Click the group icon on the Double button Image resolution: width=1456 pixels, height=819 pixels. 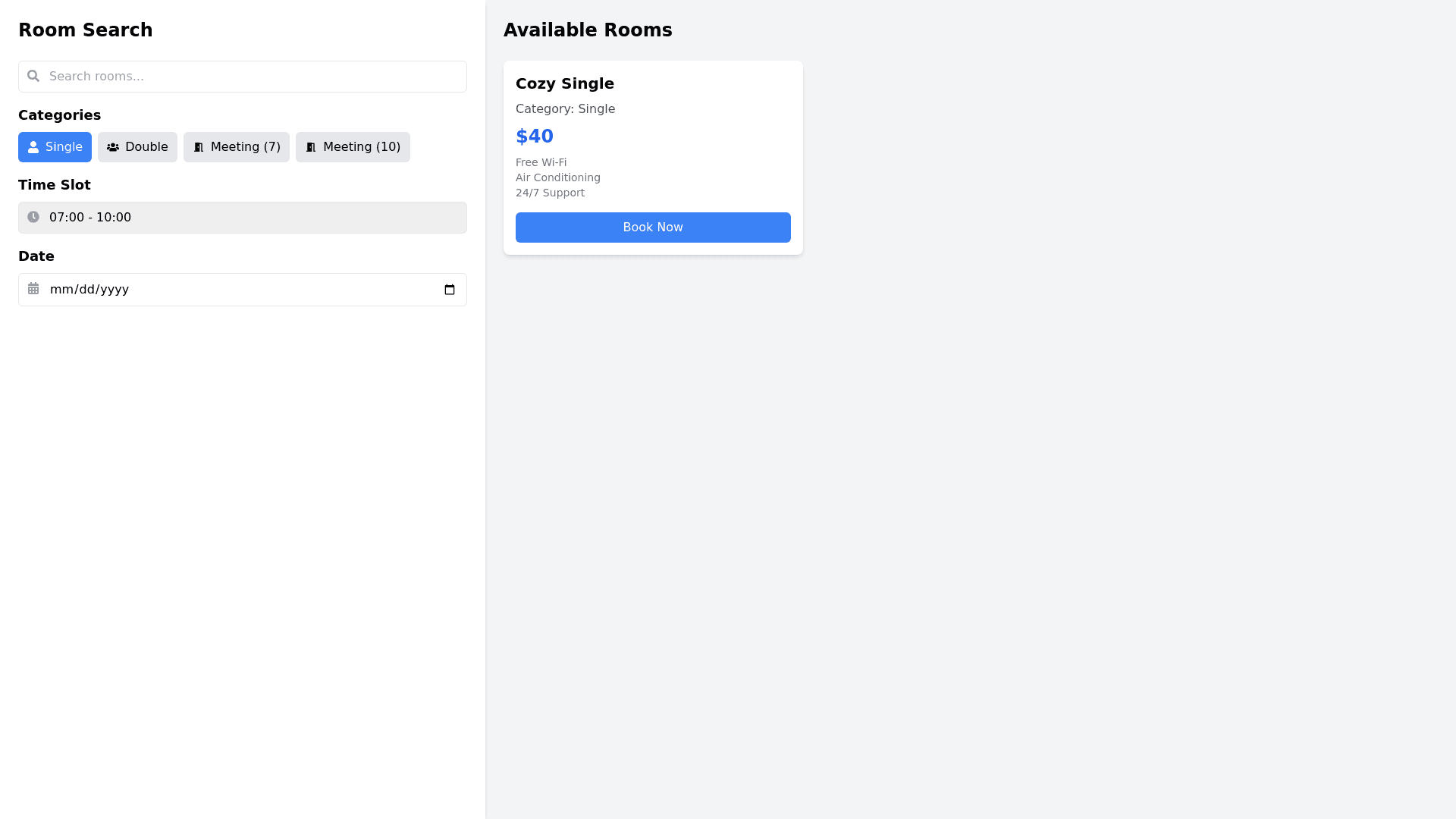(113, 147)
